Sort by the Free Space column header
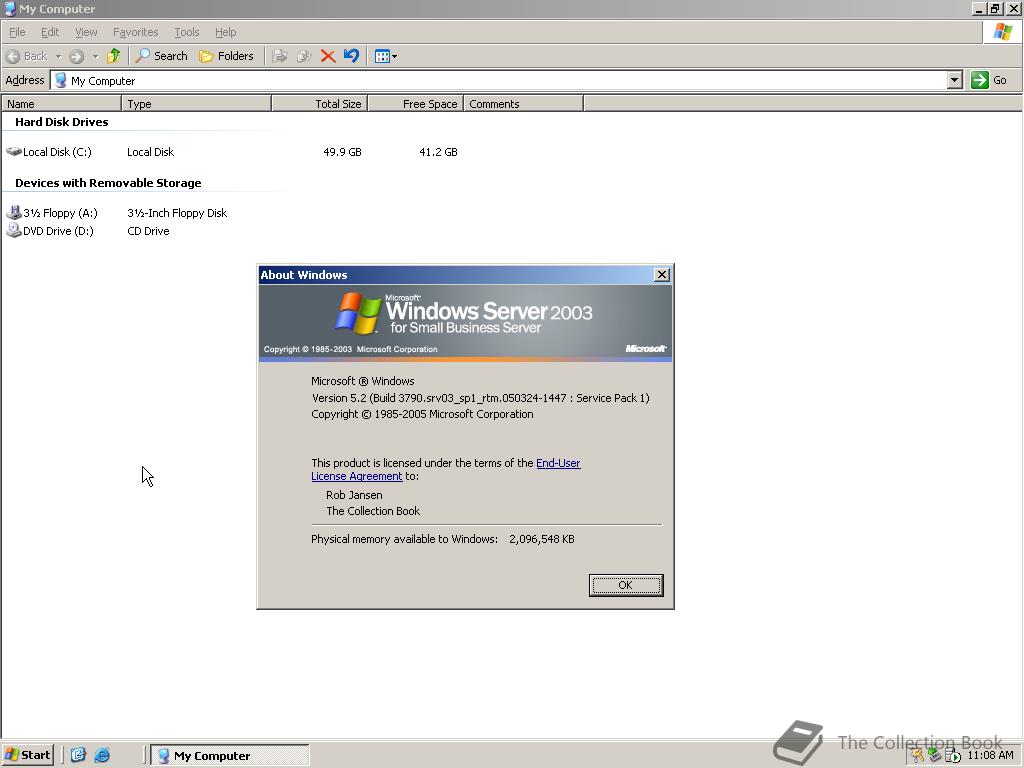Image resolution: width=1024 pixels, height=768 pixels. tap(415, 104)
